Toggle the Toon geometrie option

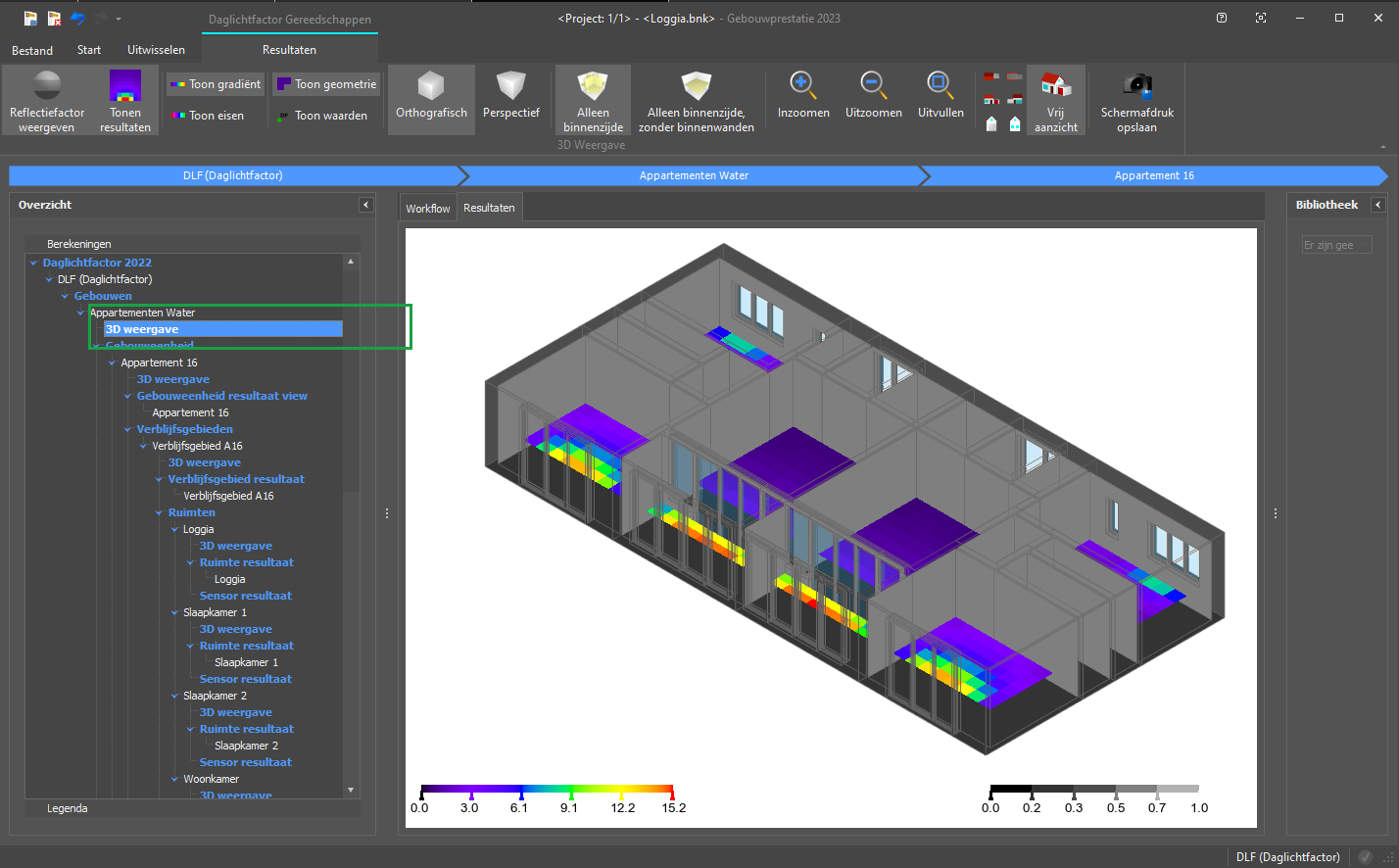pyautogui.click(x=326, y=84)
